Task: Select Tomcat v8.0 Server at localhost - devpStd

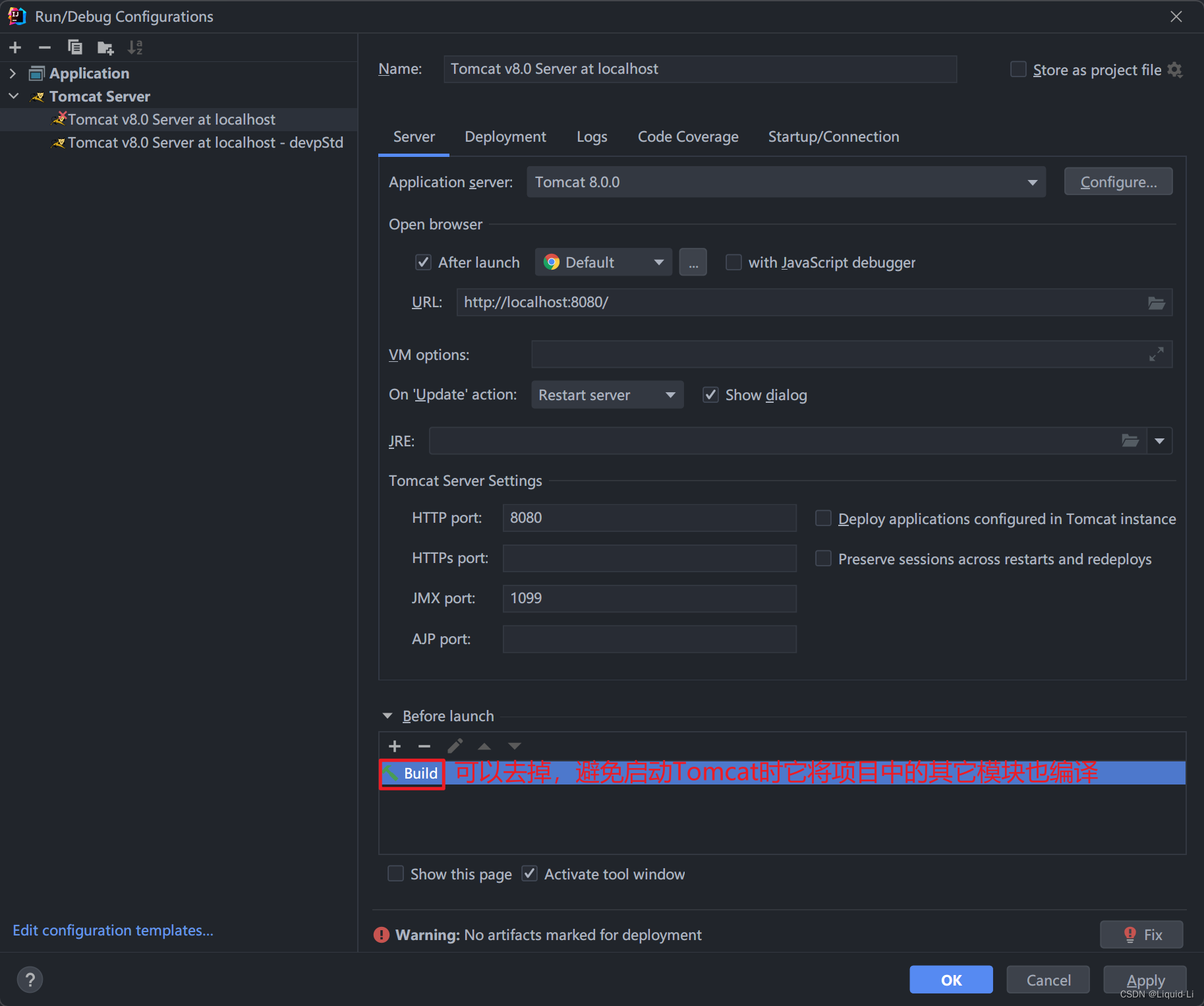Action: [179, 142]
